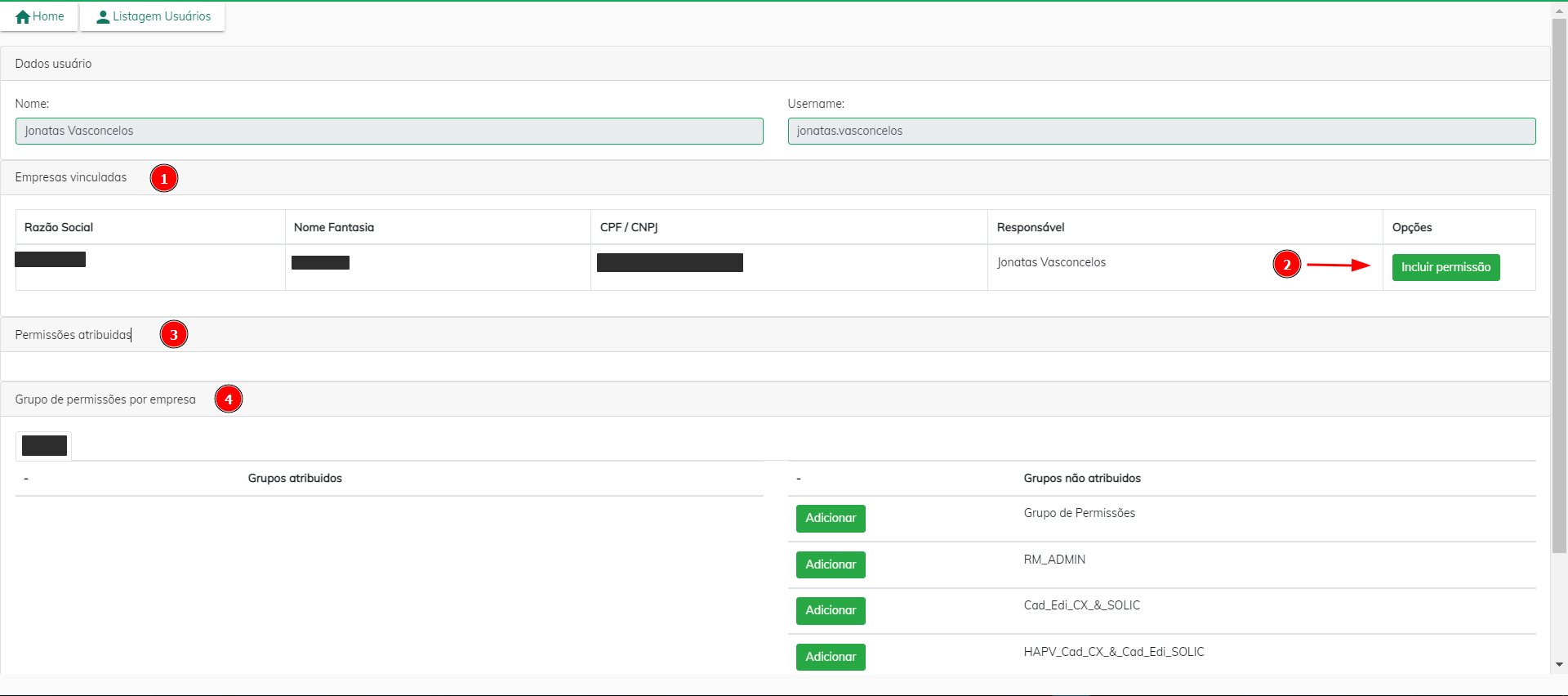Screen dimensions: 1568x696
Task: Click the Dados usuário section heading
Action: 53,64
